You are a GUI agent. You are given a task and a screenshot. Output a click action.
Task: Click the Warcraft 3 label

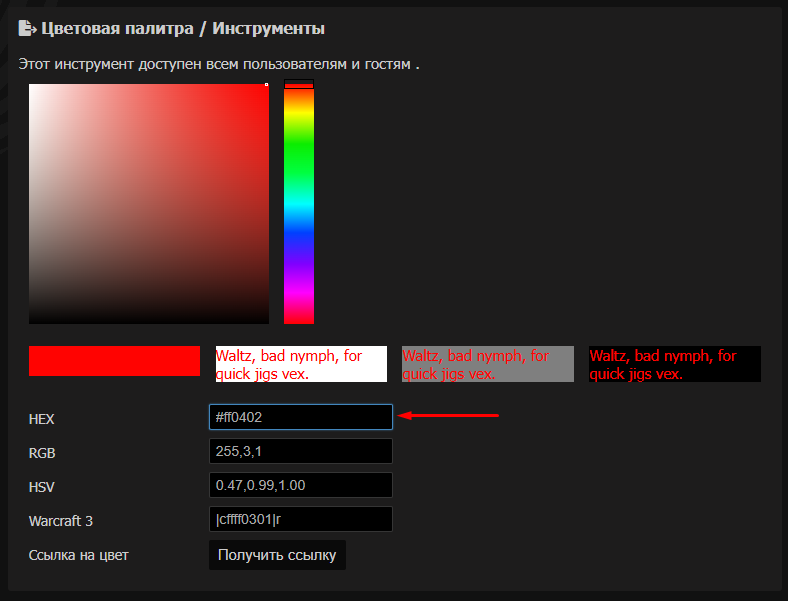(61, 521)
